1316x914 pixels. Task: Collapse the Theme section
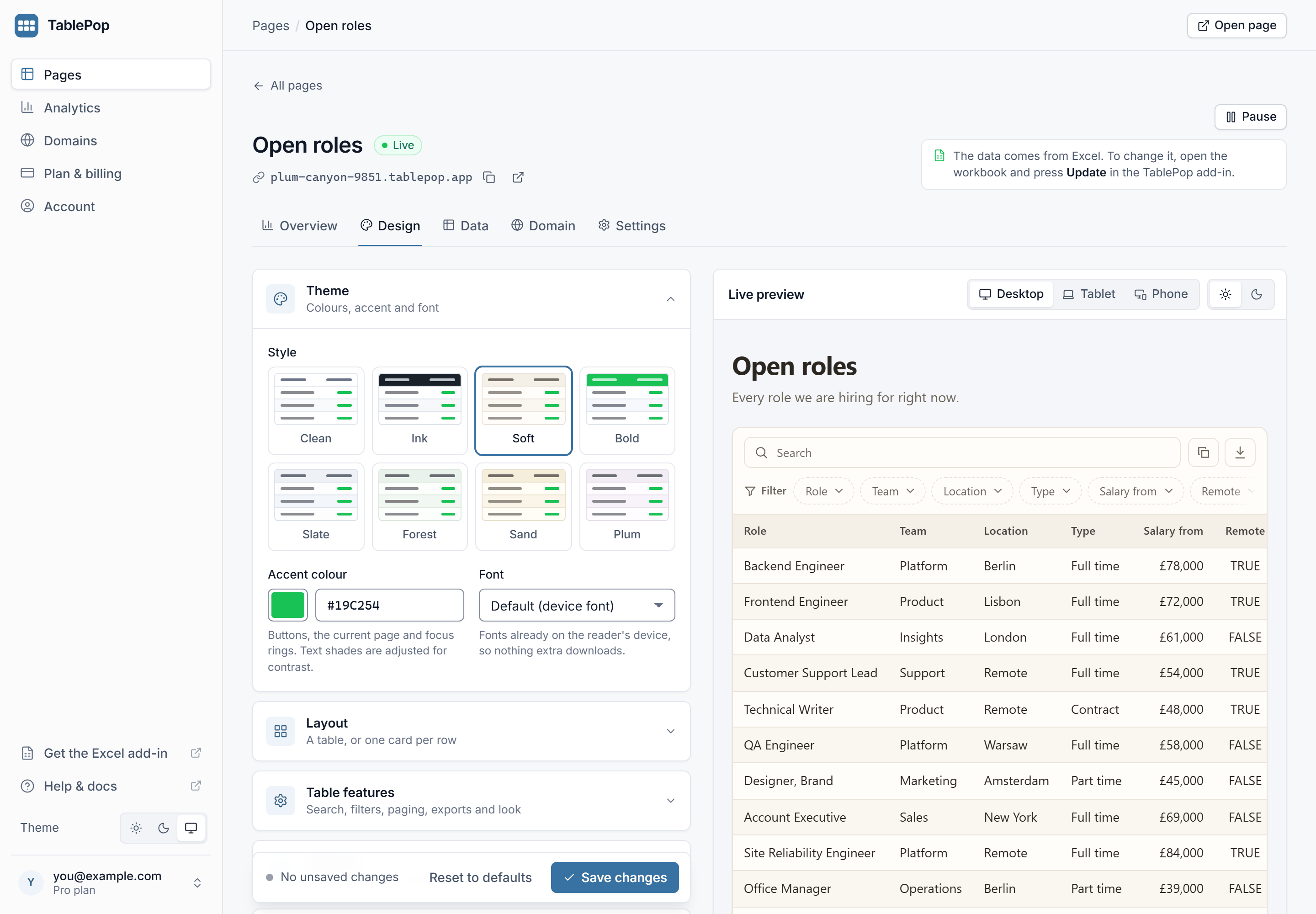[x=471, y=299]
